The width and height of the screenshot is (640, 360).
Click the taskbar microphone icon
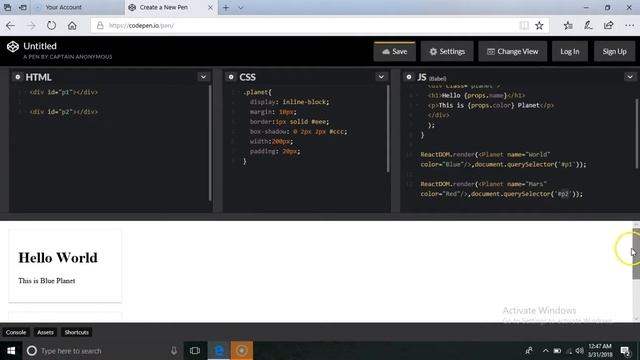click(x=174, y=351)
